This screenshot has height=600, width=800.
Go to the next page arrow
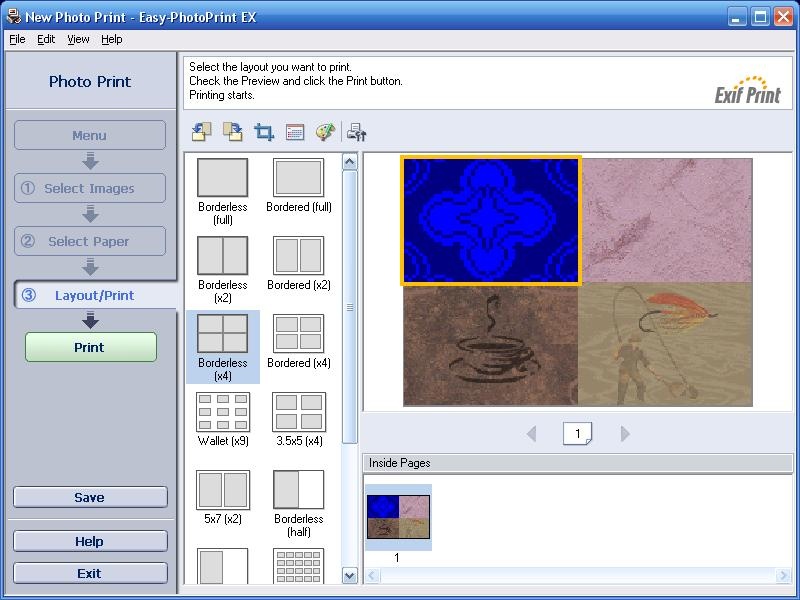[x=625, y=433]
